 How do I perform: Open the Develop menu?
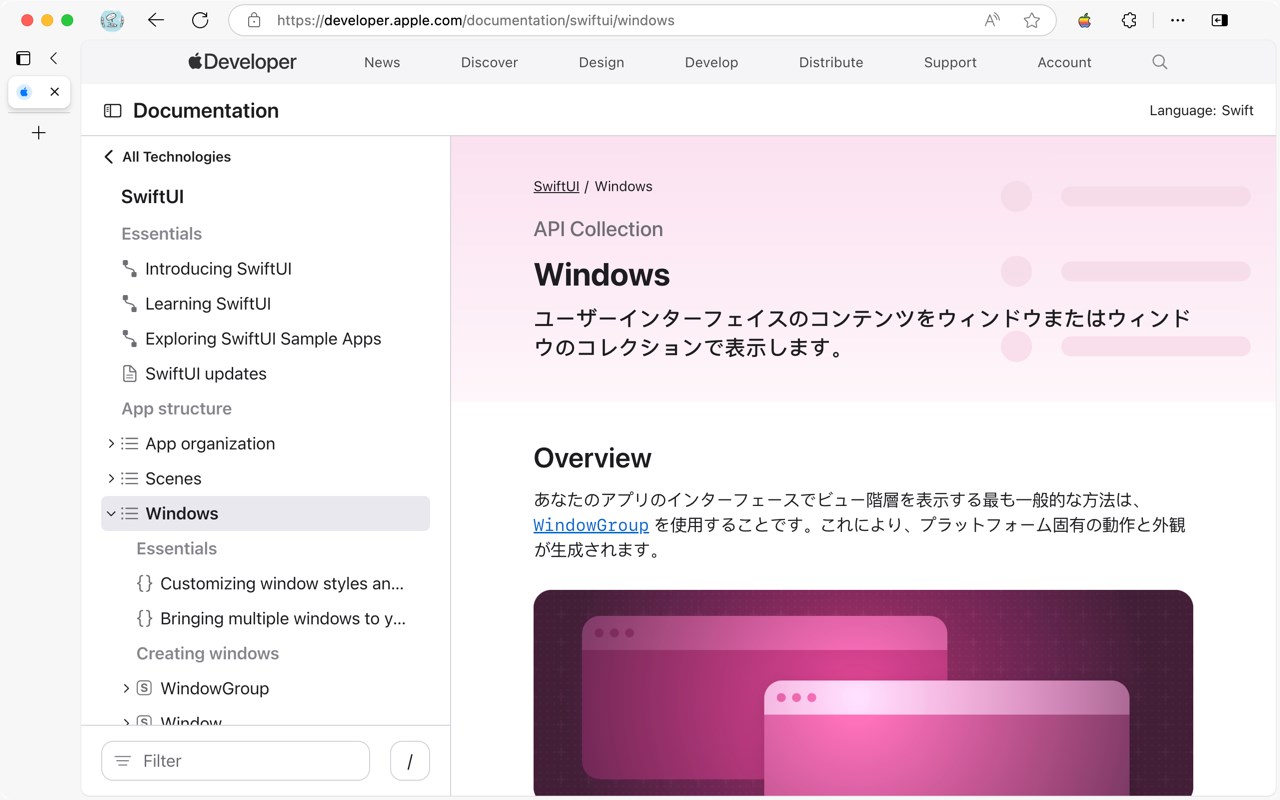point(711,62)
